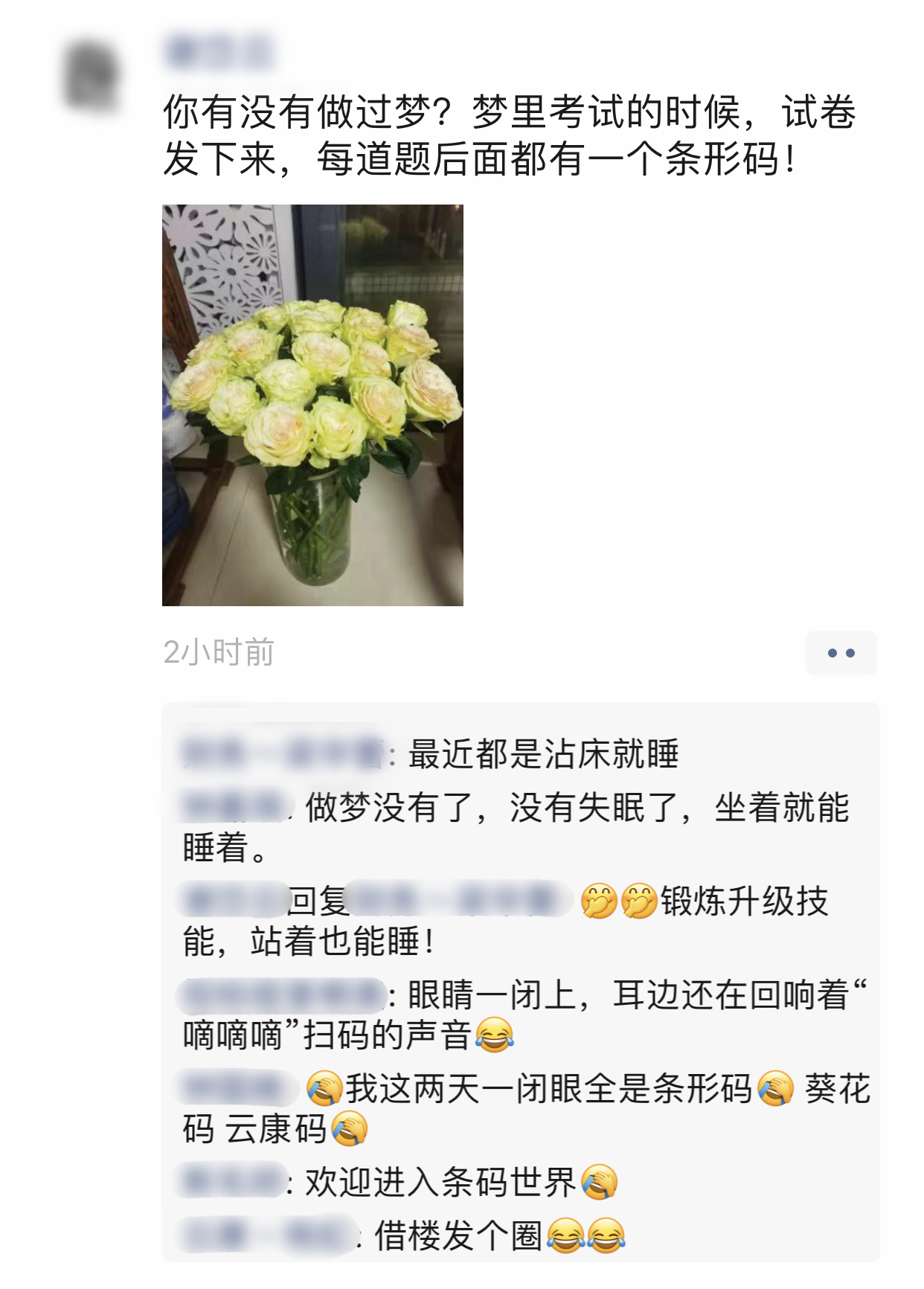Click the laughing emoji after "扫码的声音"
The height and width of the screenshot is (1289, 924).
[494, 1035]
